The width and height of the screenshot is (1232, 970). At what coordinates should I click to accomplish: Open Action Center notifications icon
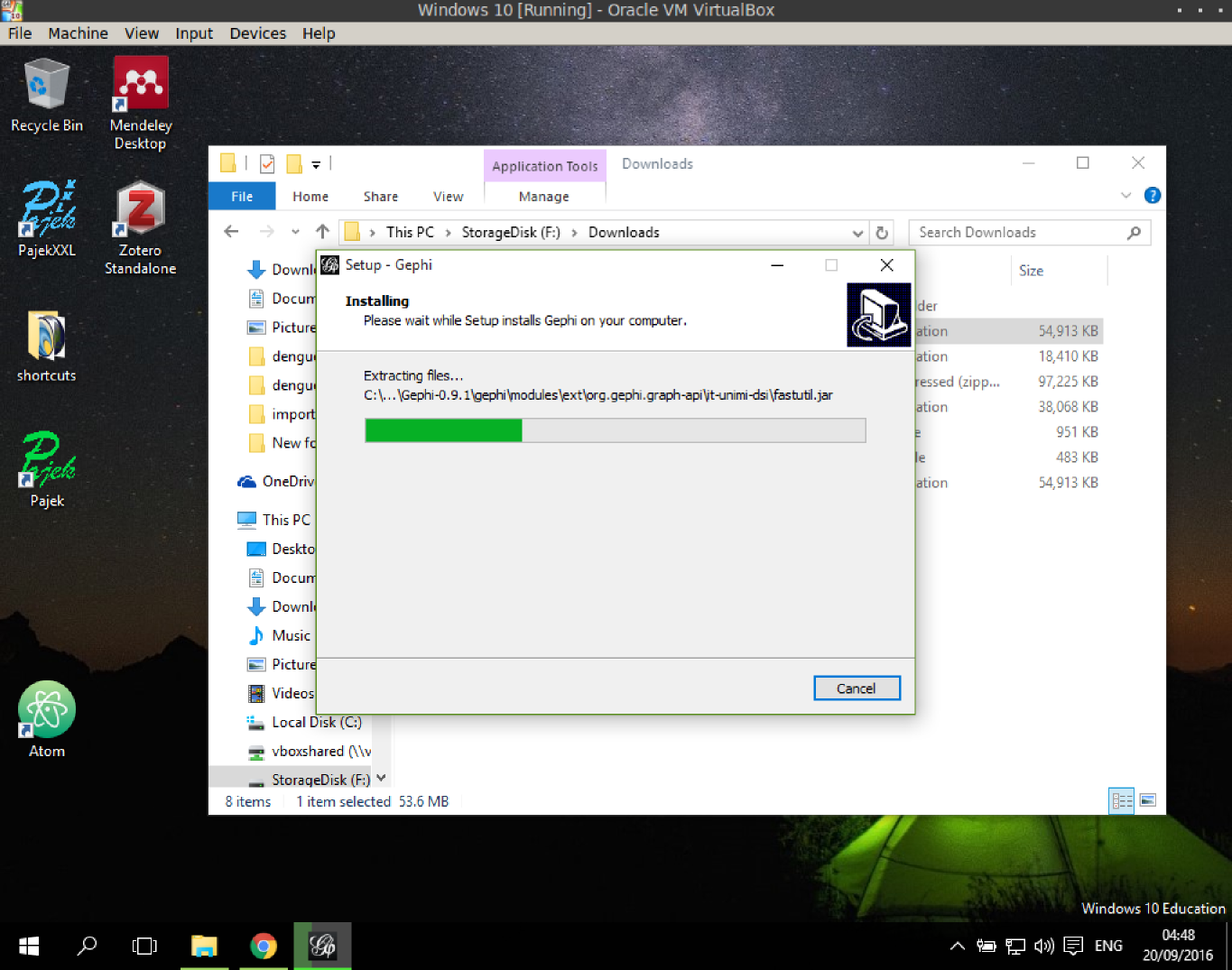[1073, 946]
